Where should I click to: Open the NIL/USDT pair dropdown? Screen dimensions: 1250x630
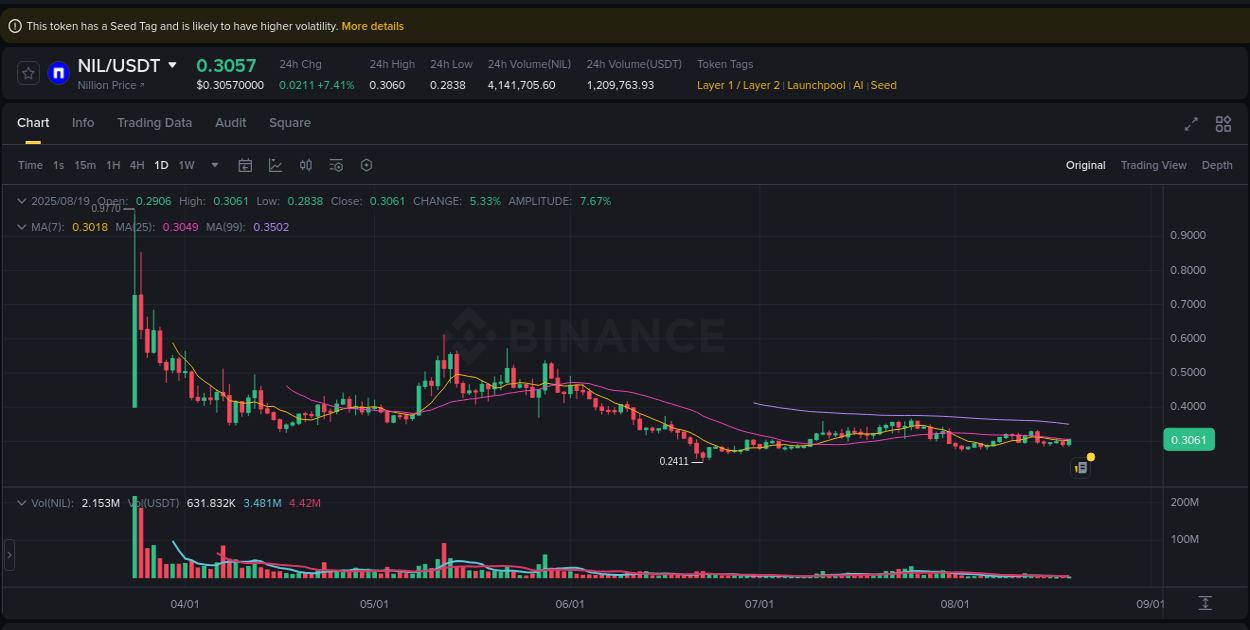172,64
